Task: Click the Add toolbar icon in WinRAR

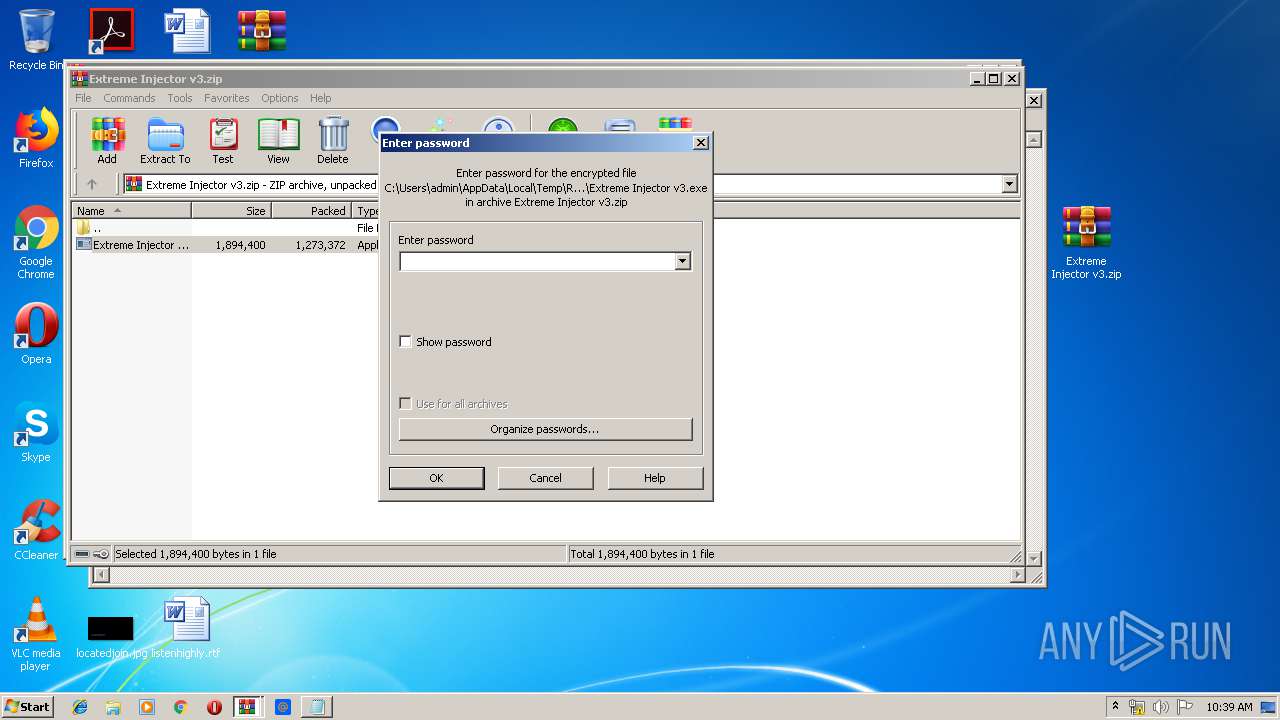Action: click(x=107, y=140)
